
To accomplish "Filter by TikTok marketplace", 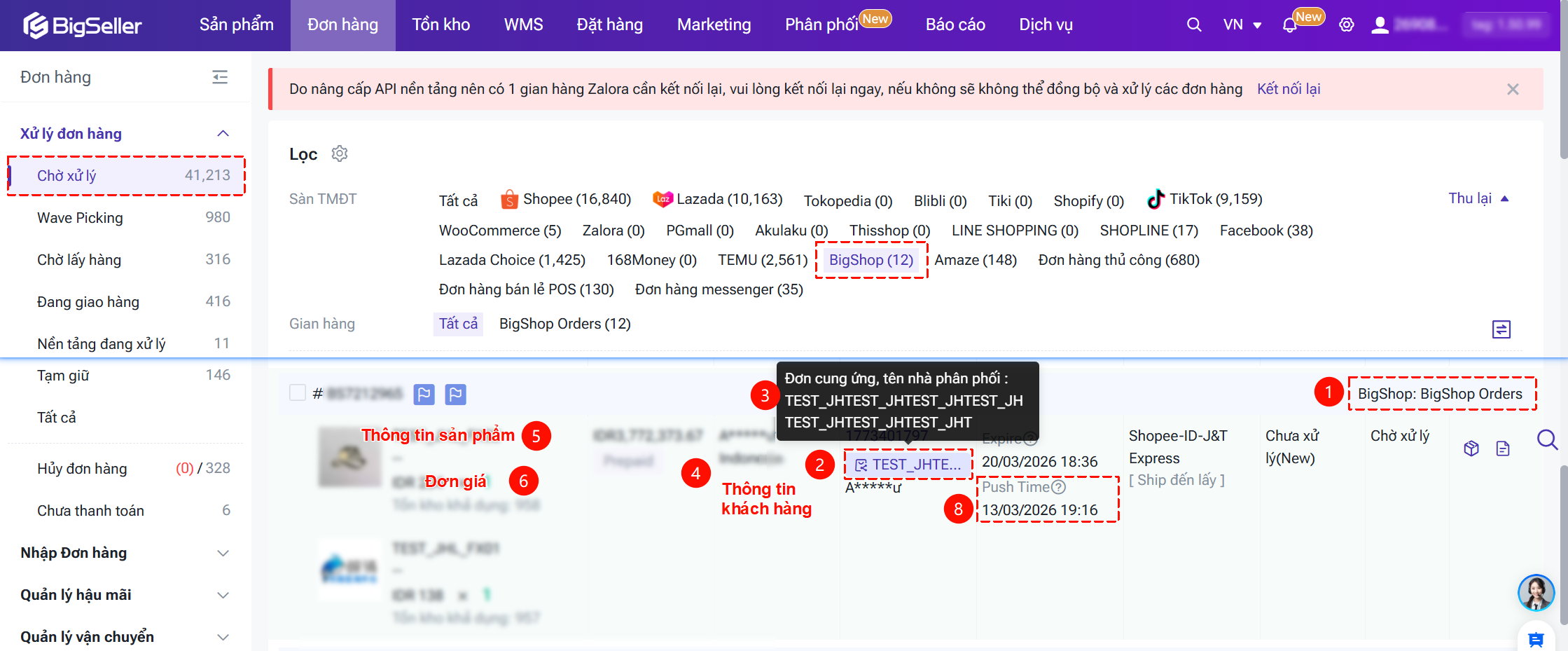I will coord(1205,200).
